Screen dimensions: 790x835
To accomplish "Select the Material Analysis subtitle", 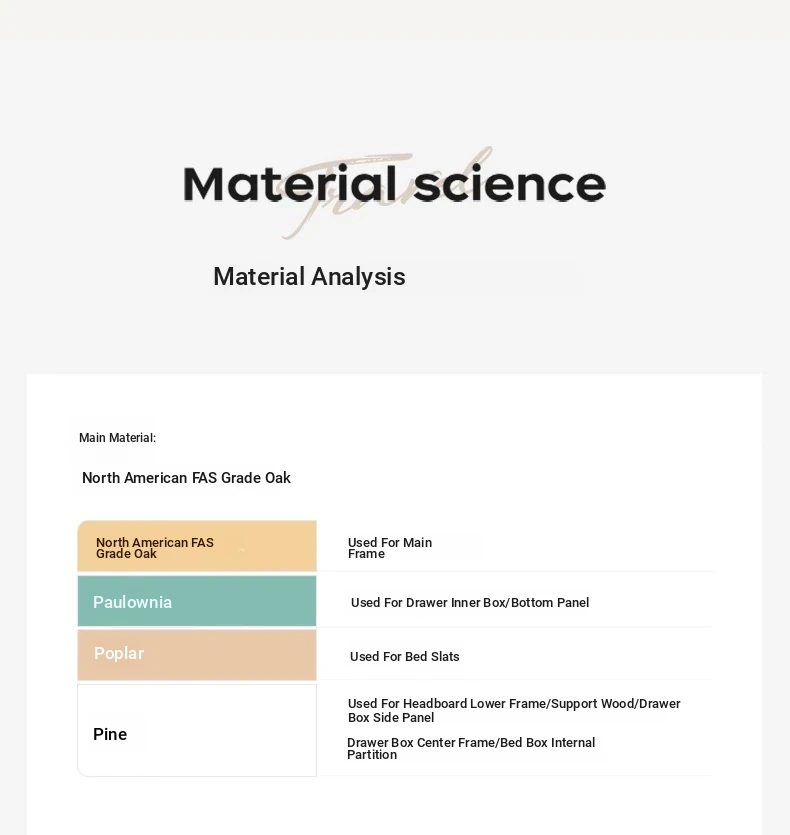I will coord(310,277).
